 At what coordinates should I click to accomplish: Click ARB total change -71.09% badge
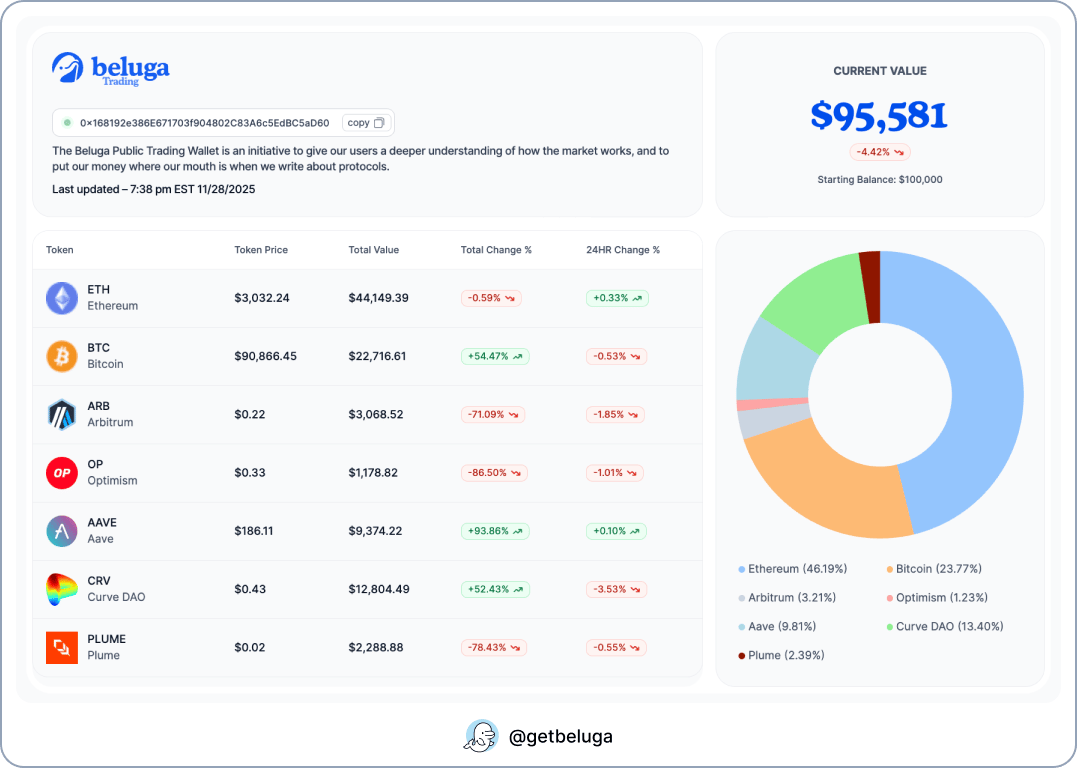pyautogui.click(x=493, y=415)
